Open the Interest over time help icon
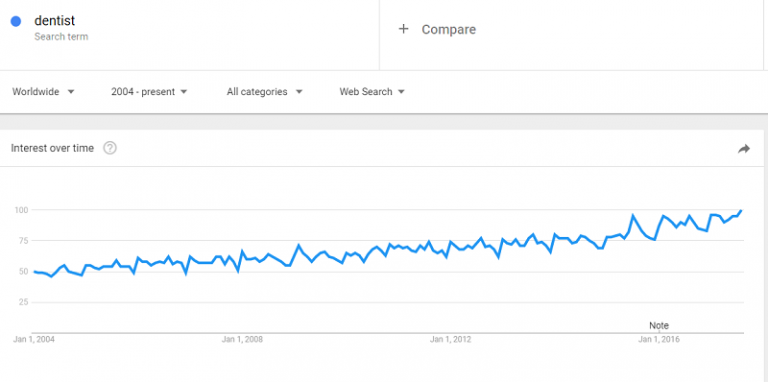 coord(110,148)
